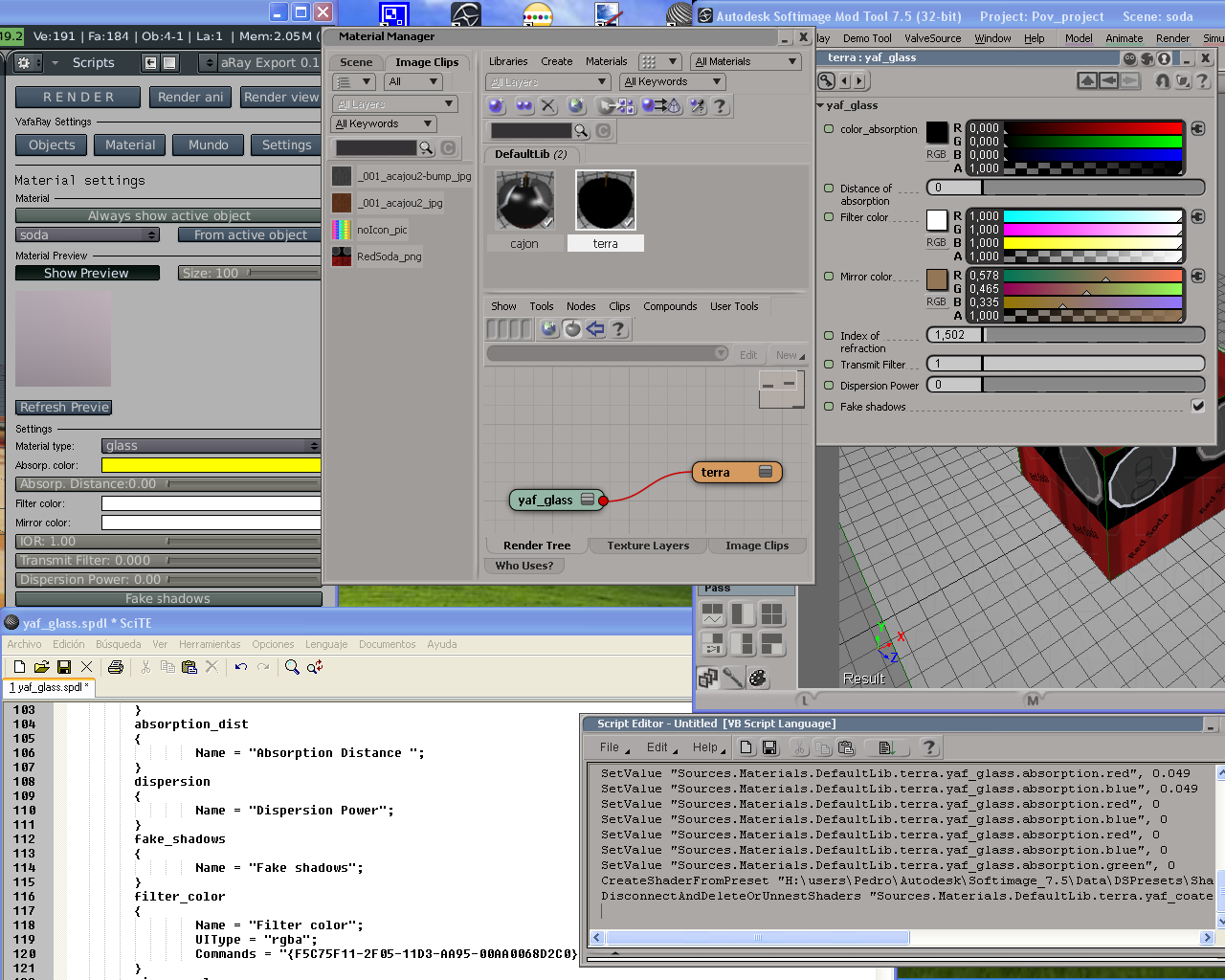Click the Who Uses? button

(523, 566)
